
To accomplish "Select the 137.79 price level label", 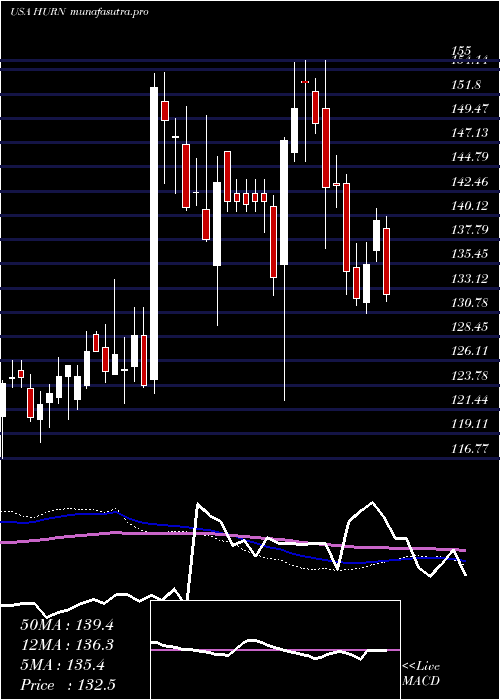I will tap(470, 230).
